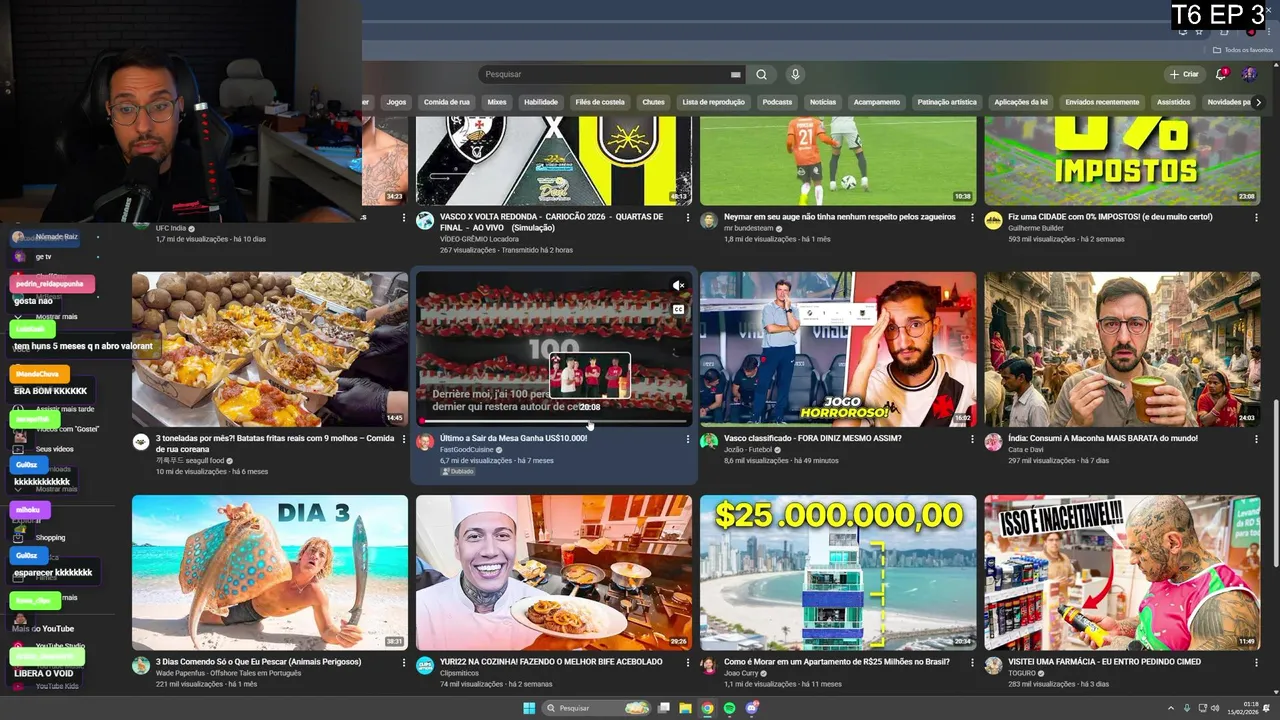Click the mr bundesteam channel avatar
Screen dimensions: 1280x720
point(709,220)
